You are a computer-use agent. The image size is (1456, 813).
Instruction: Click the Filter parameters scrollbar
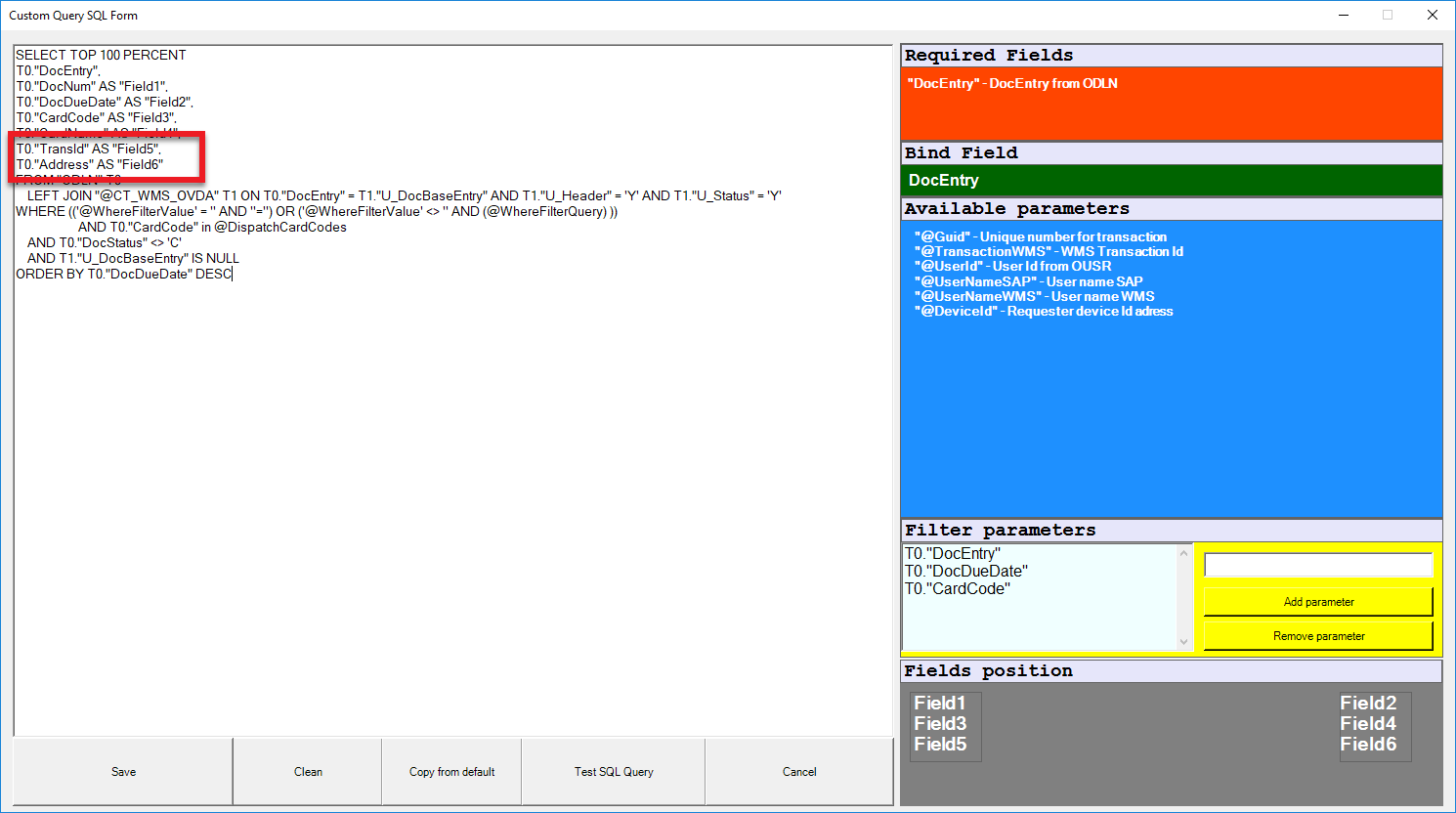click(1185, 596)
